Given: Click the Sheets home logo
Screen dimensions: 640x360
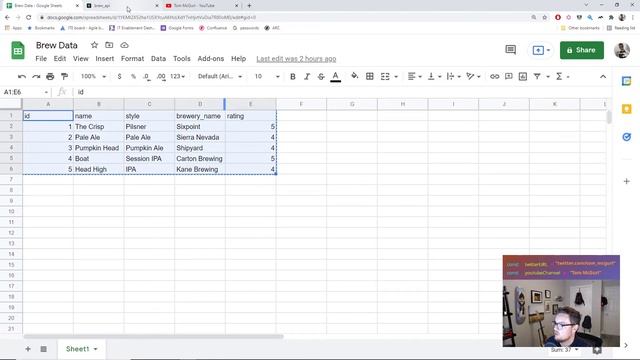Looking at the screenshot, I should [x=18, y=50].
